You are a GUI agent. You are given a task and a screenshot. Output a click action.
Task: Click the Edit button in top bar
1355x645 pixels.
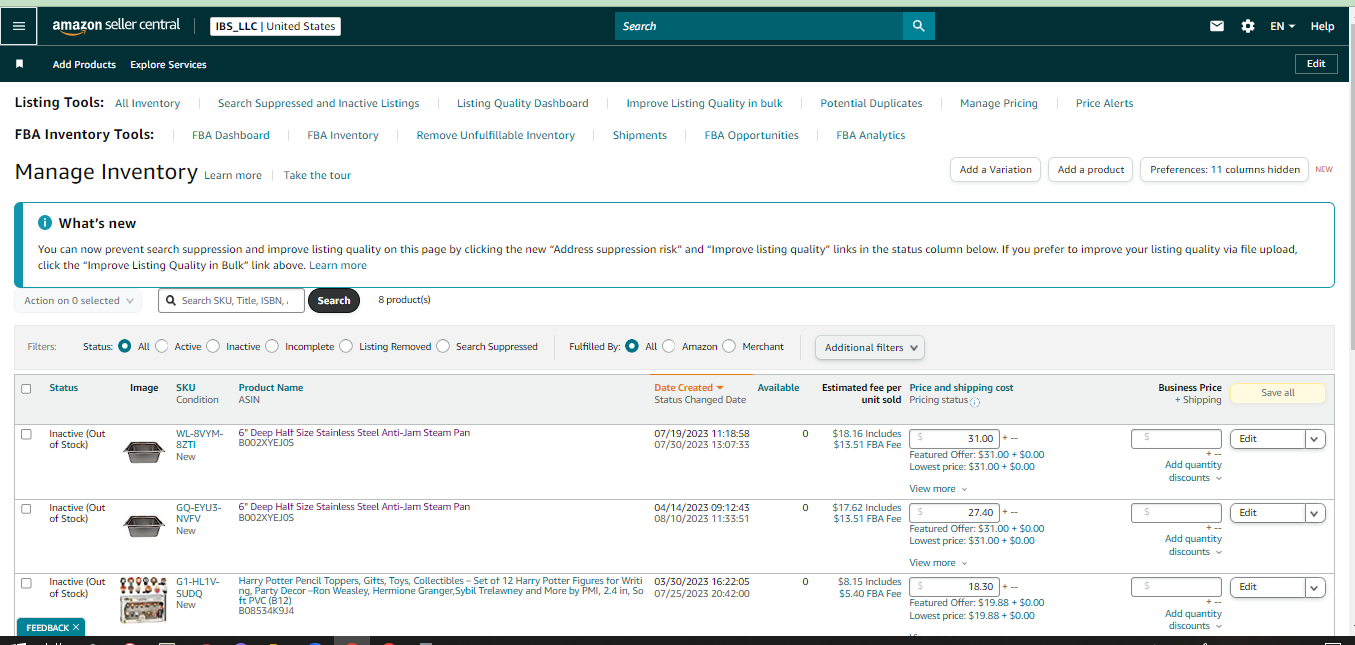(1316, 63)
